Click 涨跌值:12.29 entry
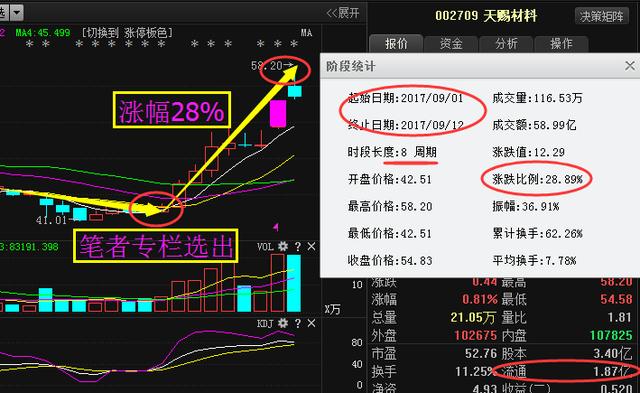640x393 pixels. pos(529,152)
